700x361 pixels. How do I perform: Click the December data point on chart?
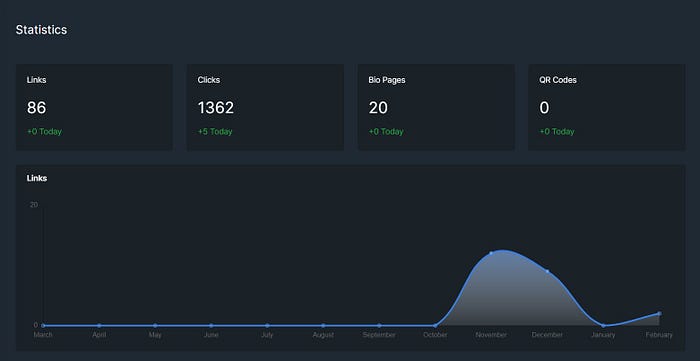pos(547,271)
